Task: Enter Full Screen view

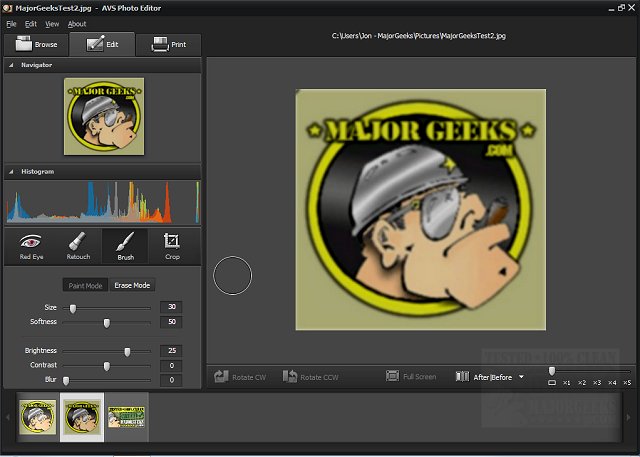Action: [411, 377]
